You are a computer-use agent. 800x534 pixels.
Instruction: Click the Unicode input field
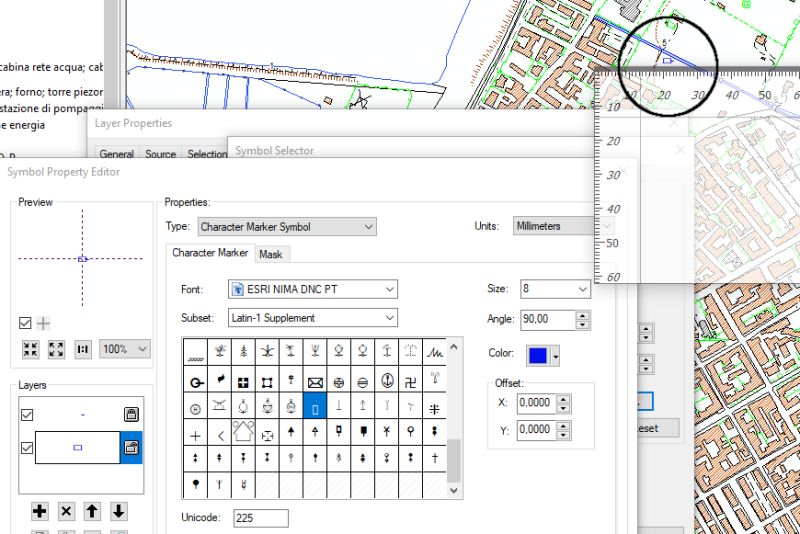(261, 518)
